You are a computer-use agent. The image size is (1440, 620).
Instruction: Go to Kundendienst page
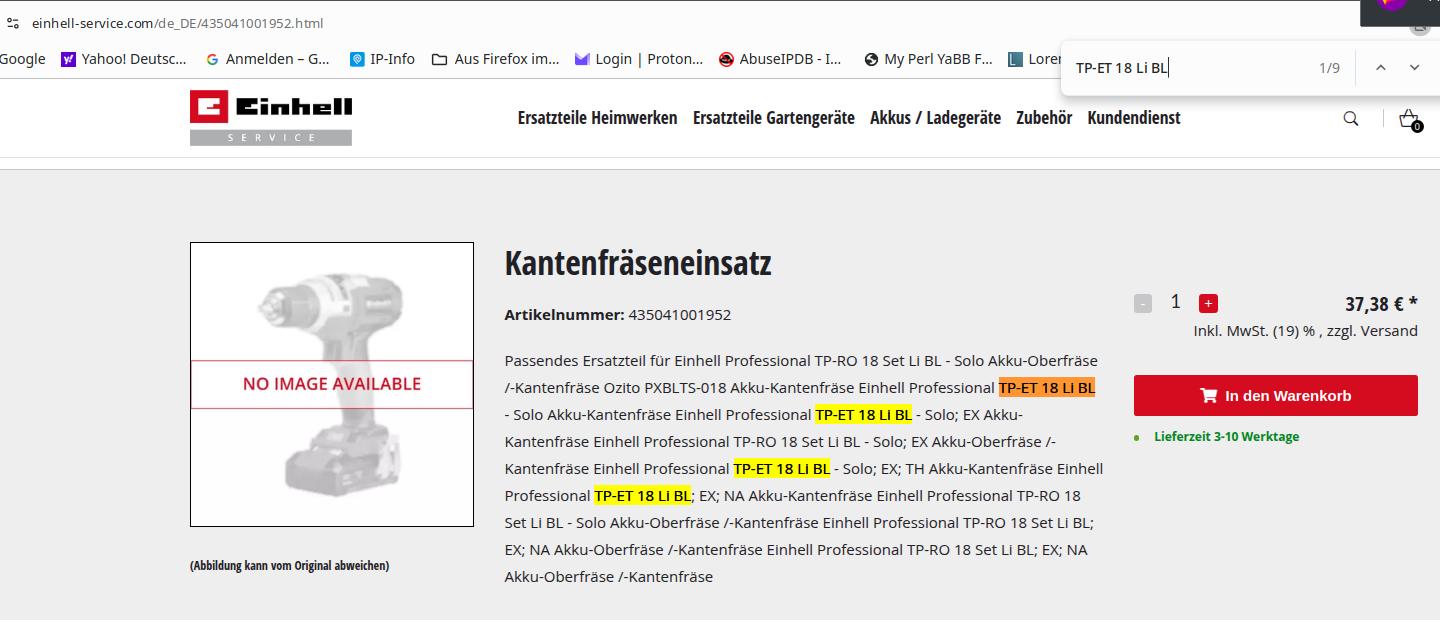tap(1133, 118)
